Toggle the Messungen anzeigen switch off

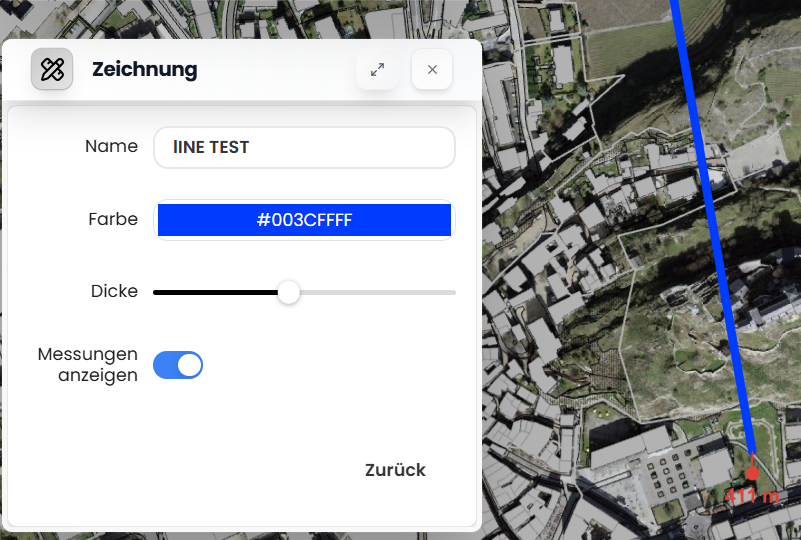click(178, 365)
